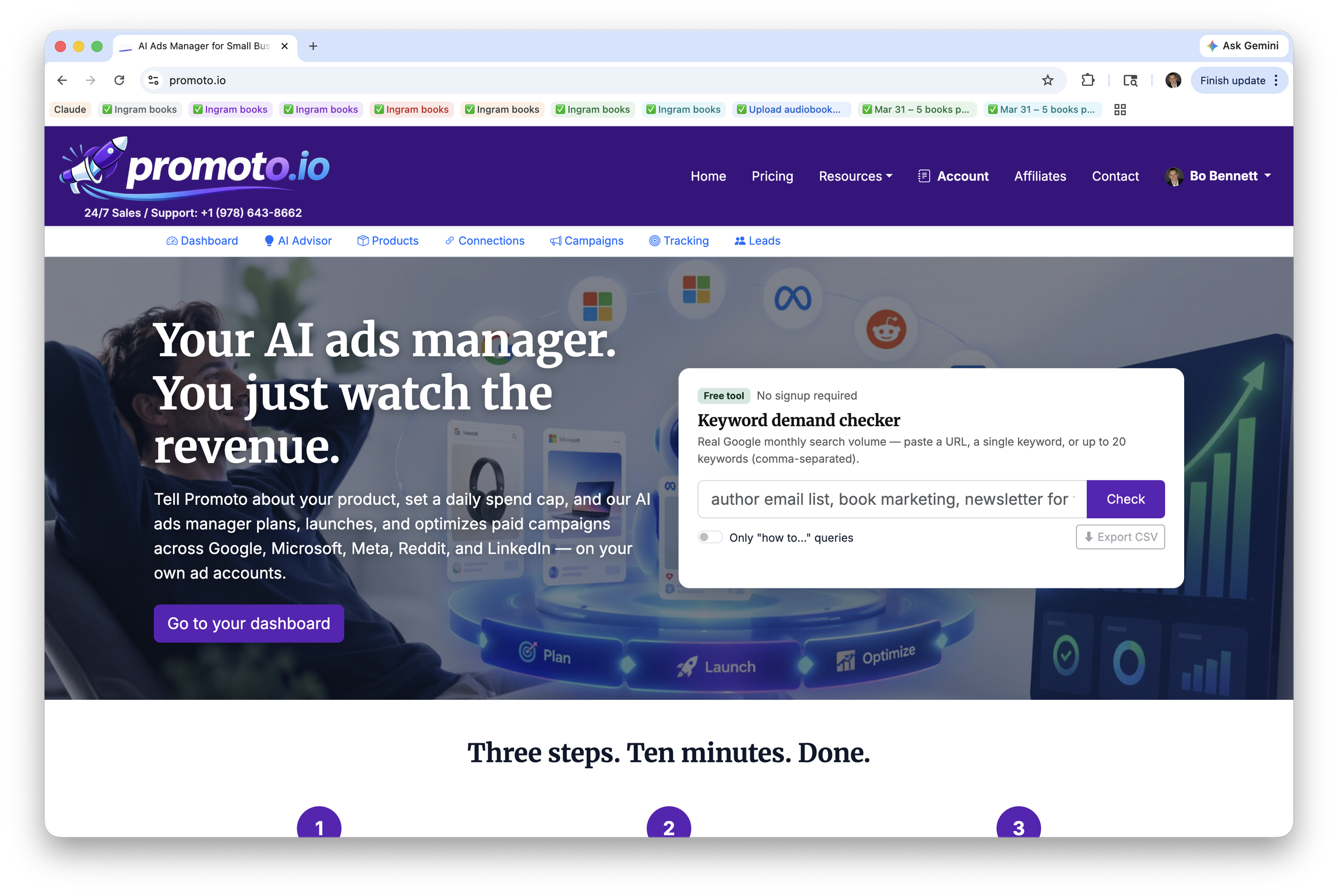This screenshot has width=1338, height=896.
Task: Open the tab search icon in the toolbar
Action: tap(1130, 81)
